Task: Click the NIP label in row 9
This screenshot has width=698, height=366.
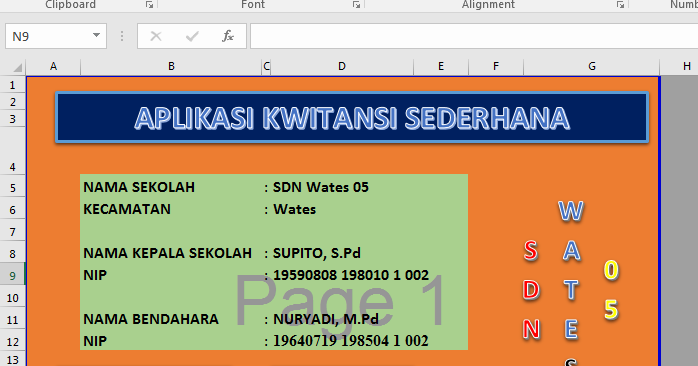Action: coord(95,275)
